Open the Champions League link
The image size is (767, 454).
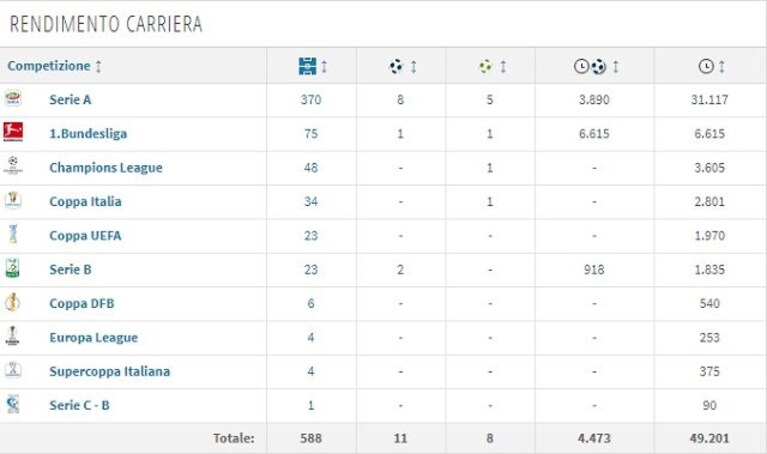(x=106, y=167)
